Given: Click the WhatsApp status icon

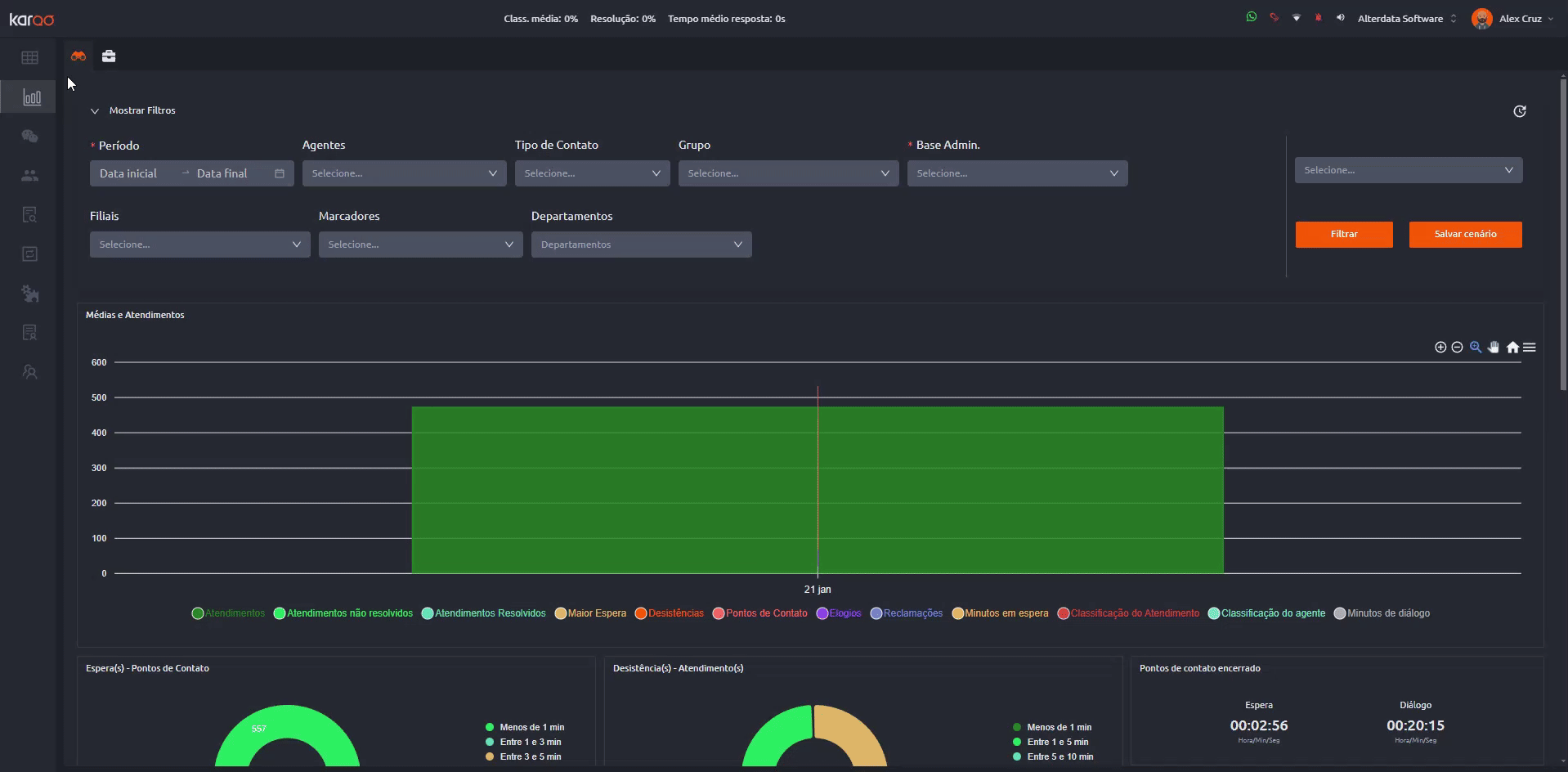Looking at the screenshot, I should pos(1251,17).
